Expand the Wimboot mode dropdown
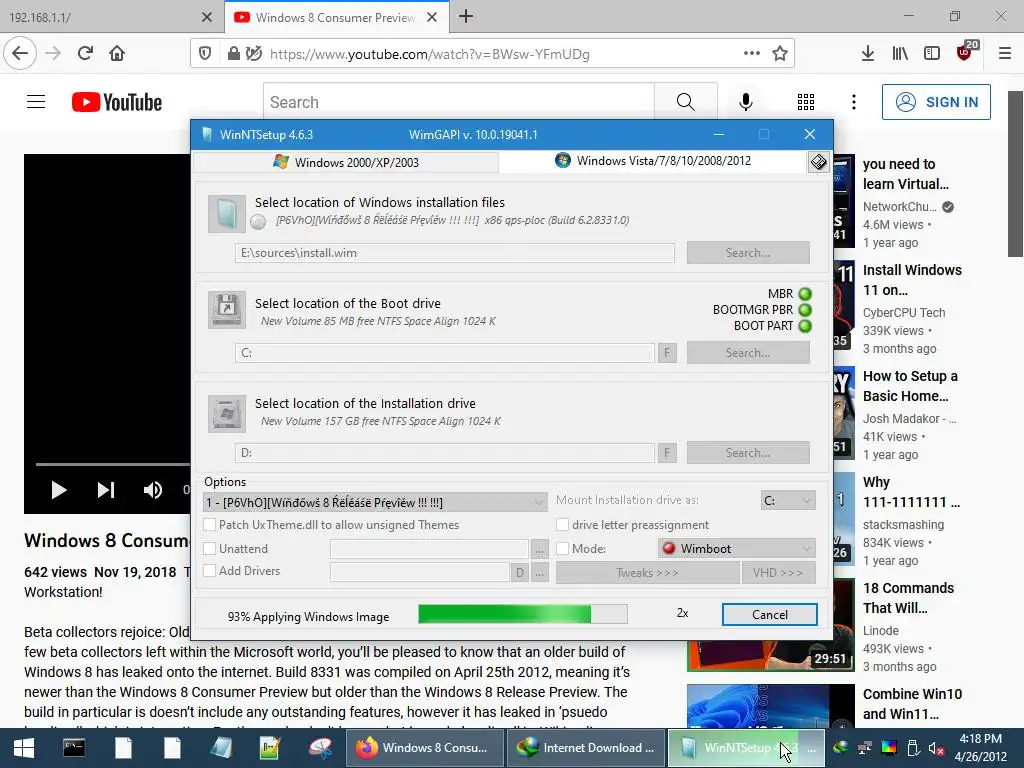 point(737,549)
